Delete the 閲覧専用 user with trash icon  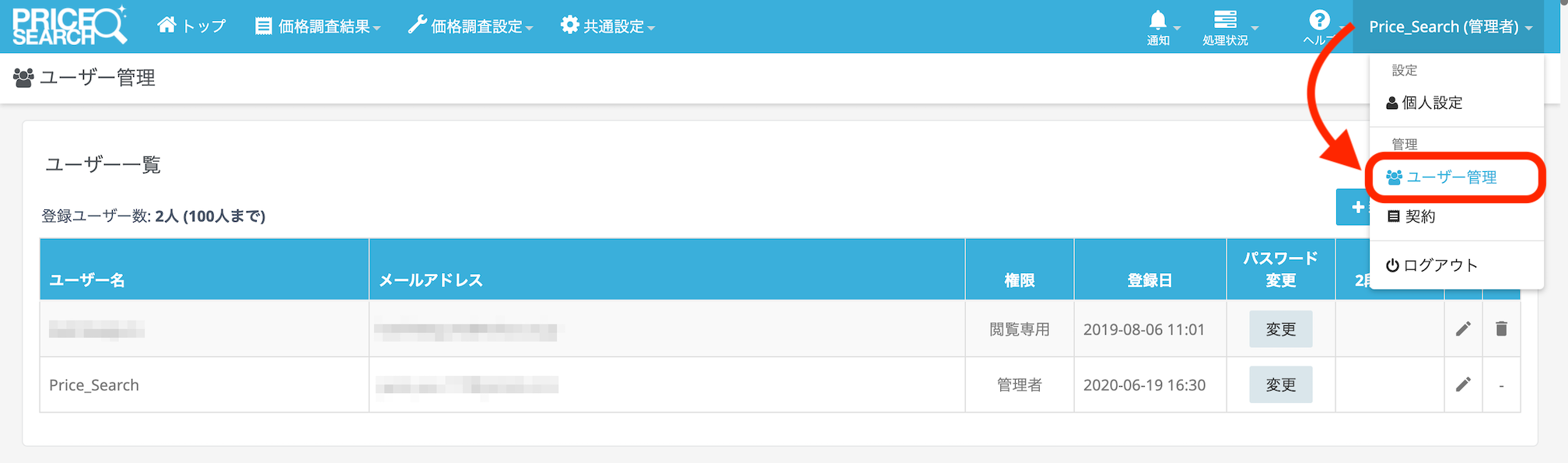point(1501,329)
